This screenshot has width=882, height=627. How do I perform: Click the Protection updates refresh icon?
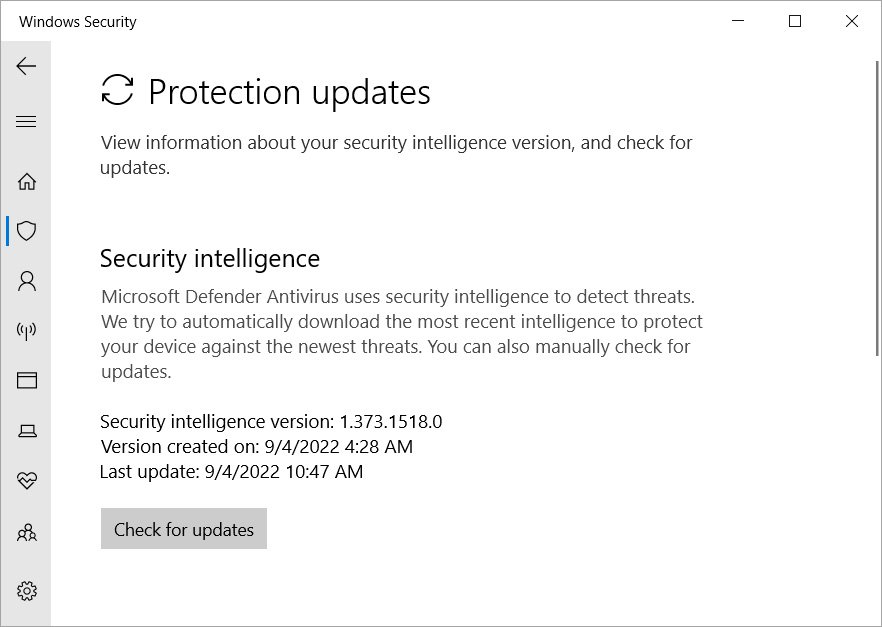tap(117, 91)
